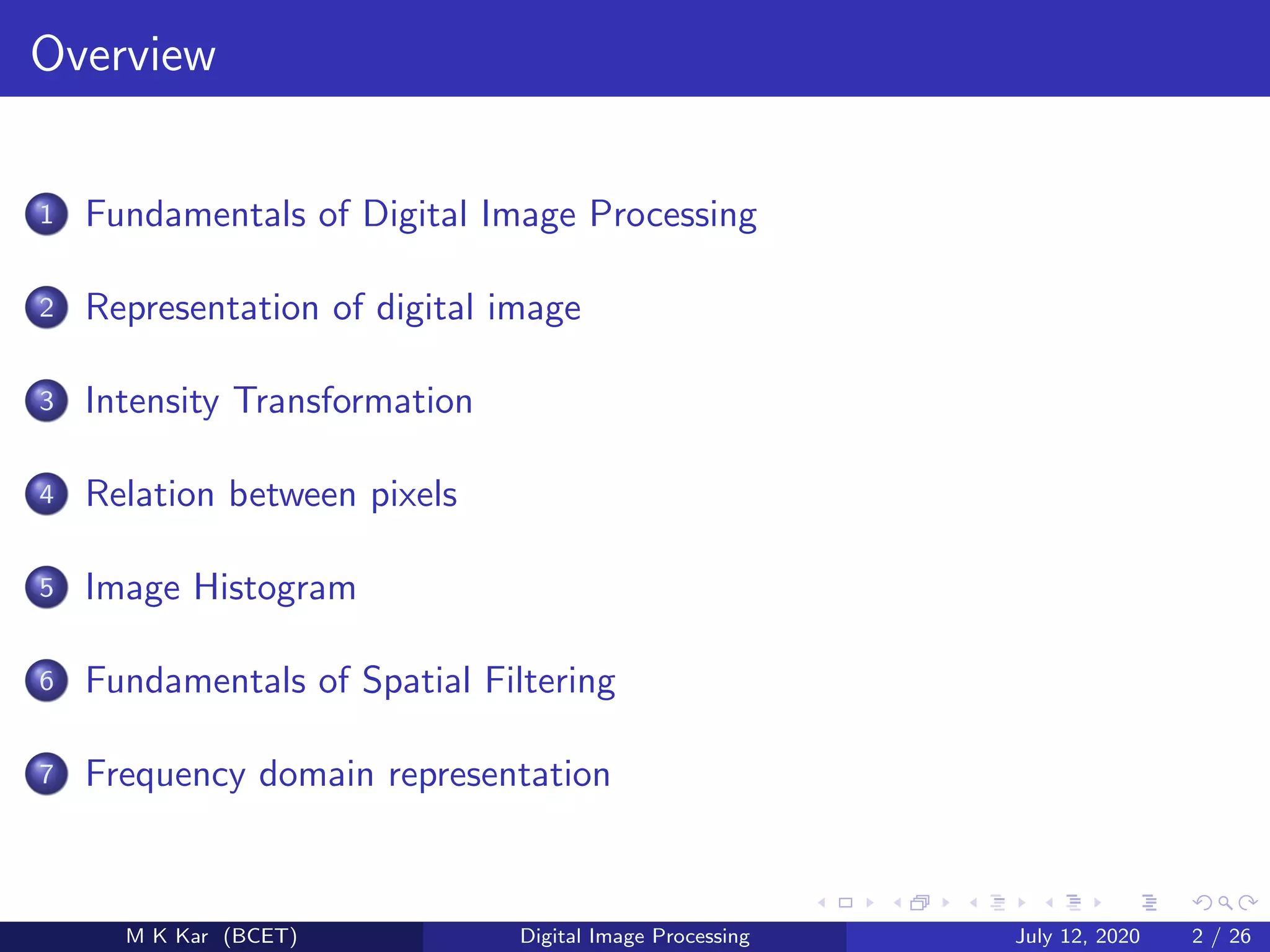Click the number 3 bullet ball
Image resolution: width=1270 pixels, height=952 pixels.
(x=47, y=401)
